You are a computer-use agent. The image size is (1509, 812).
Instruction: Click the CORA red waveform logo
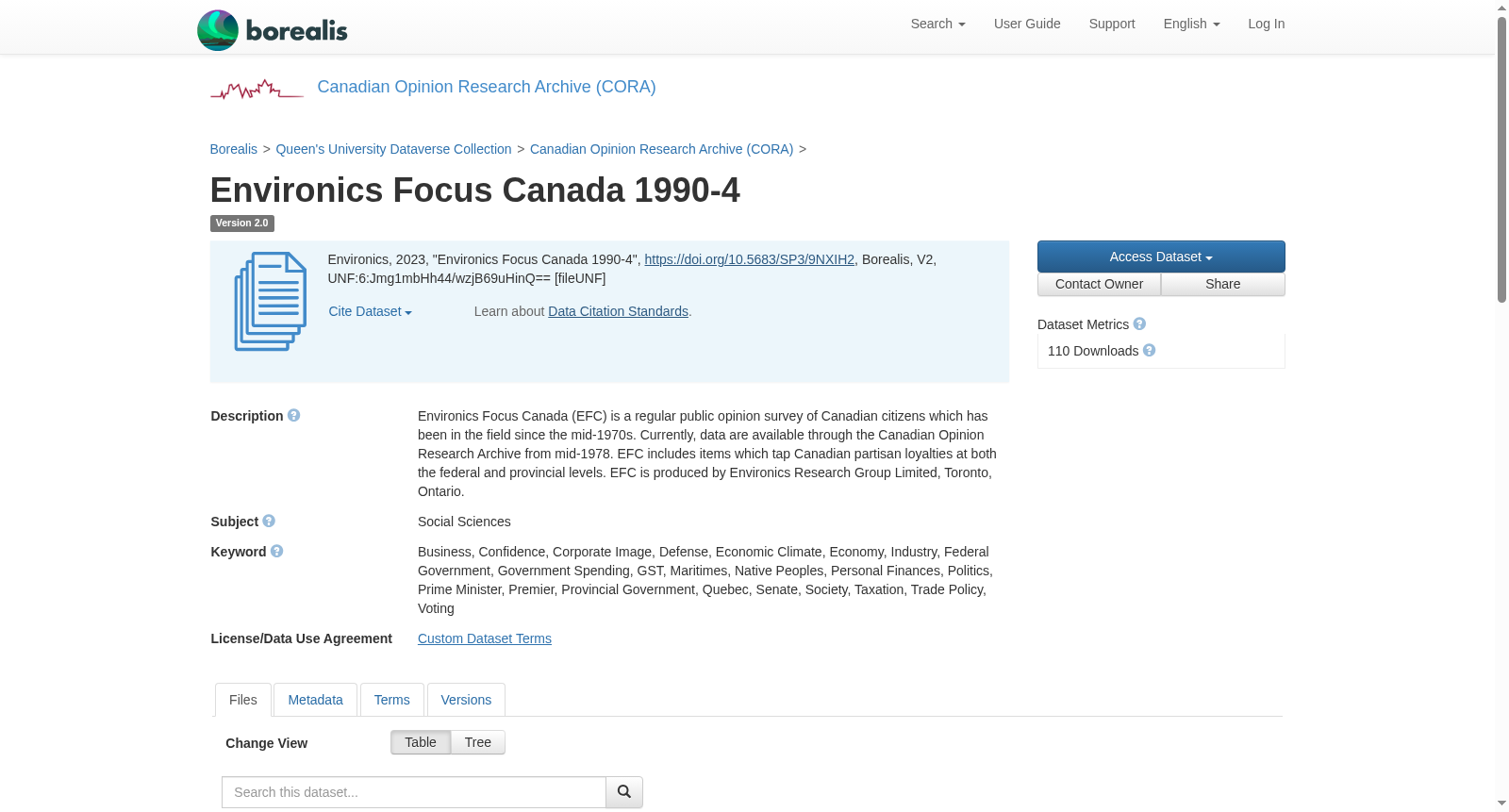coord(257,90)
